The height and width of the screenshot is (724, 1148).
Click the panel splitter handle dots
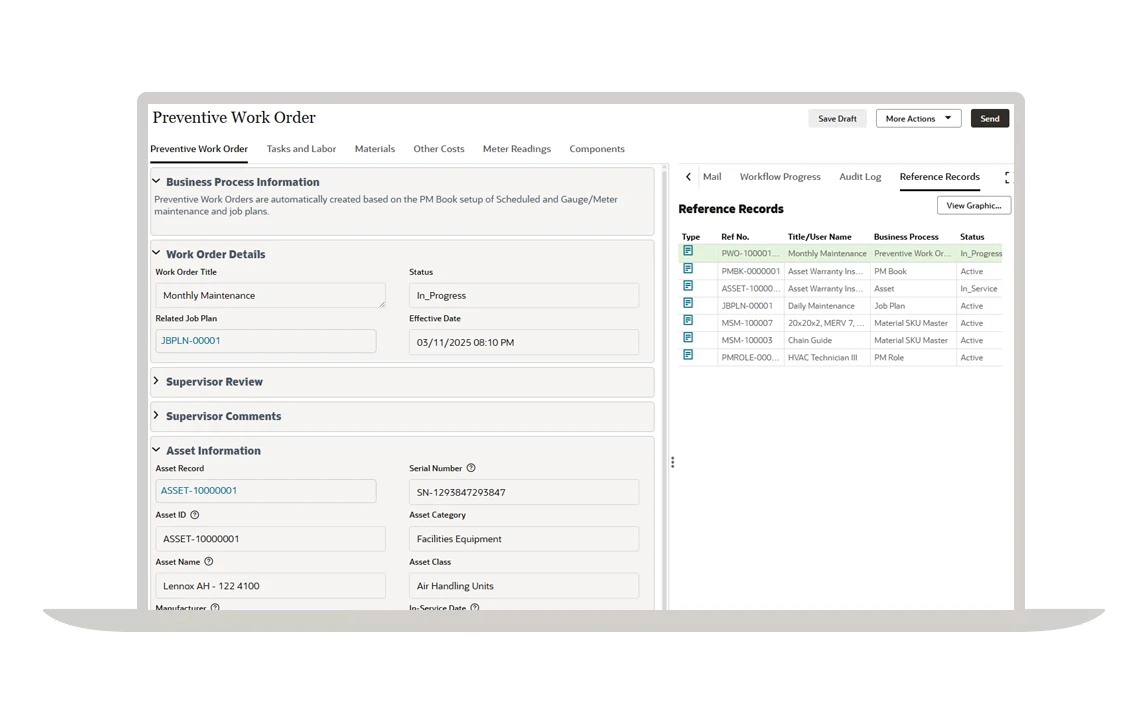(x=672, y=462)
